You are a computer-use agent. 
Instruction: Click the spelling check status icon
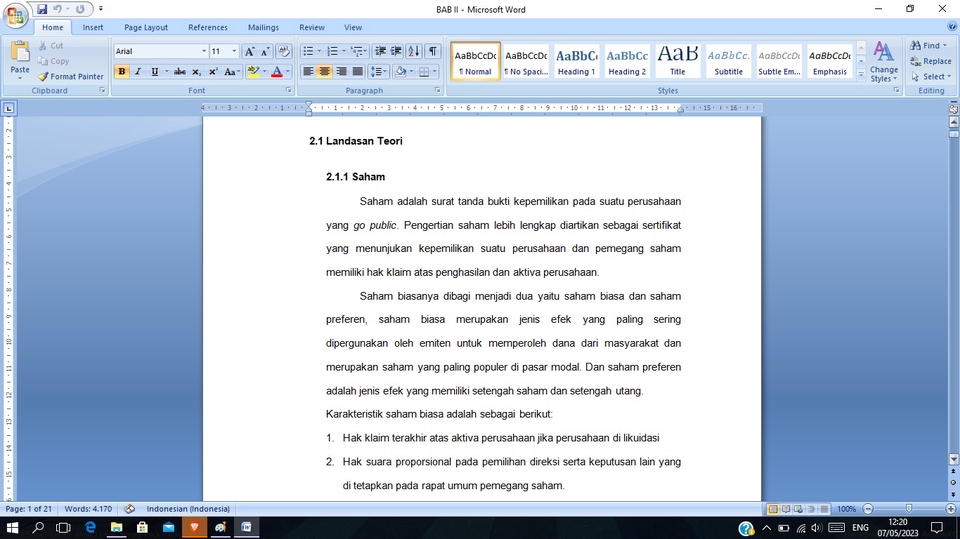tap(129, 508)
